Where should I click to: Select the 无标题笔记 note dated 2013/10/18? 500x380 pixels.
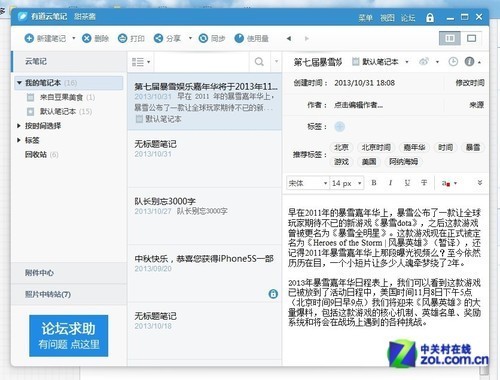(204, 331)
